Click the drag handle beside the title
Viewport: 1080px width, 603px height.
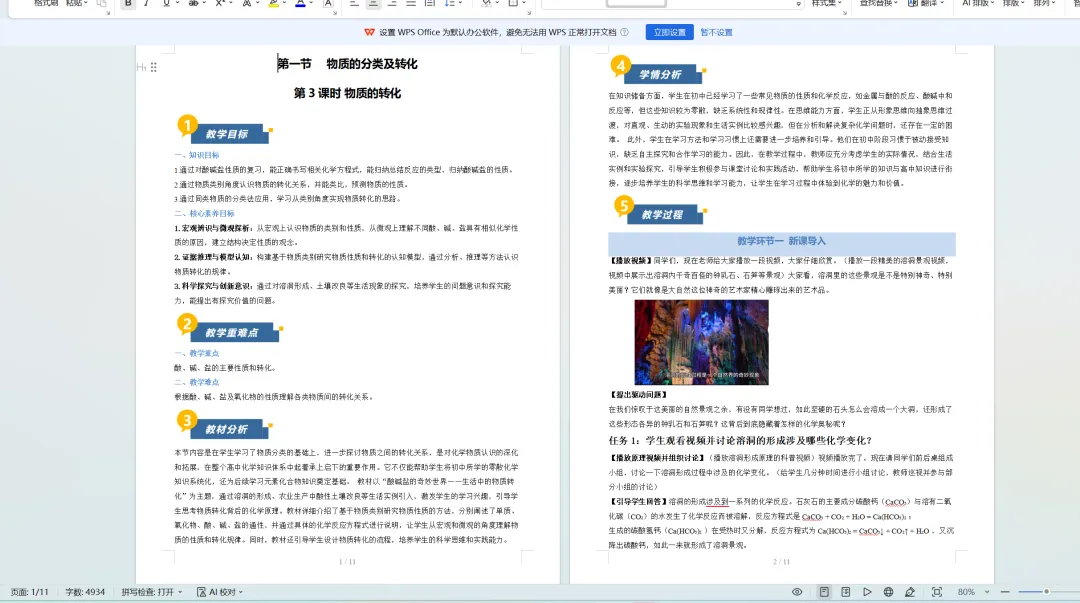154,67
